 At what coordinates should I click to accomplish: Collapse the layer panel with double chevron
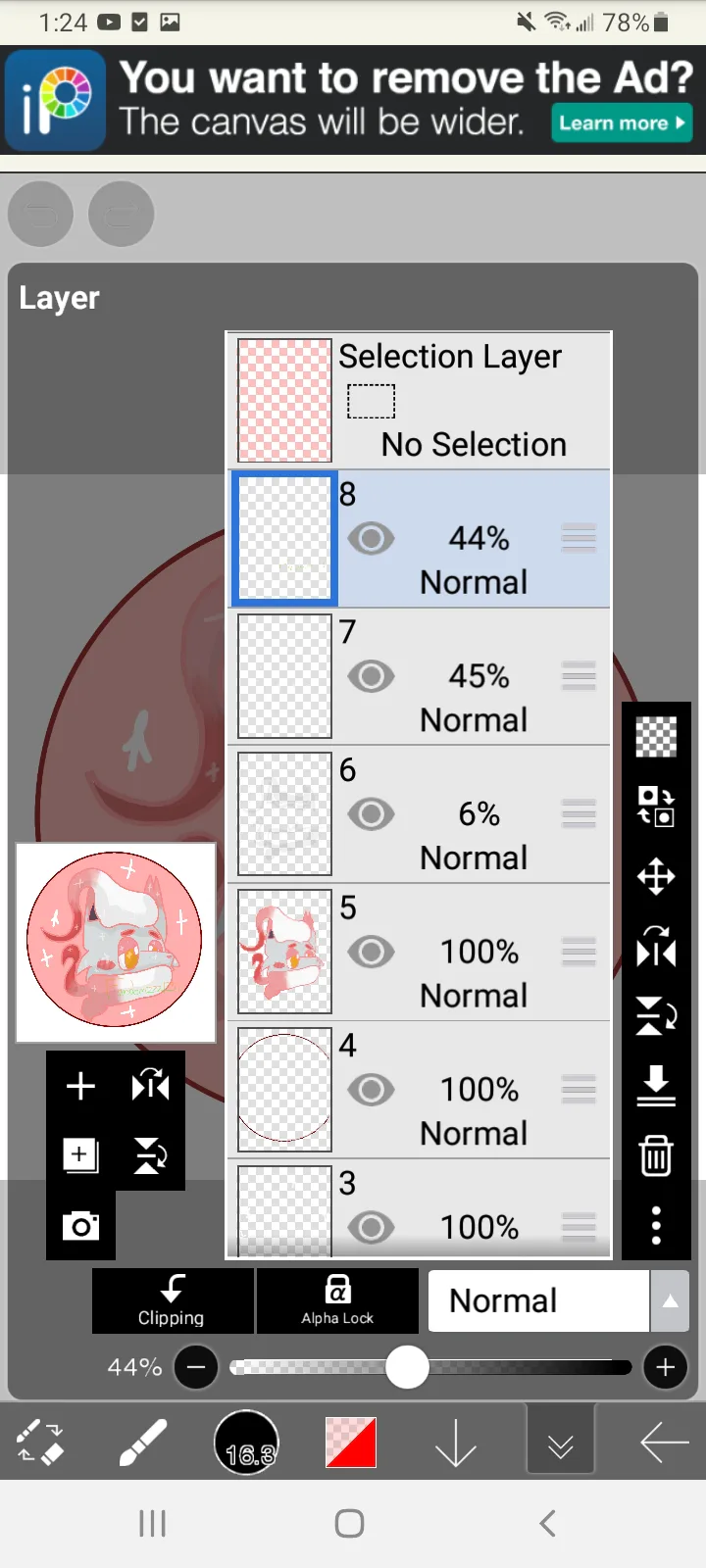pyautogui.click(x=561, y=1445)
